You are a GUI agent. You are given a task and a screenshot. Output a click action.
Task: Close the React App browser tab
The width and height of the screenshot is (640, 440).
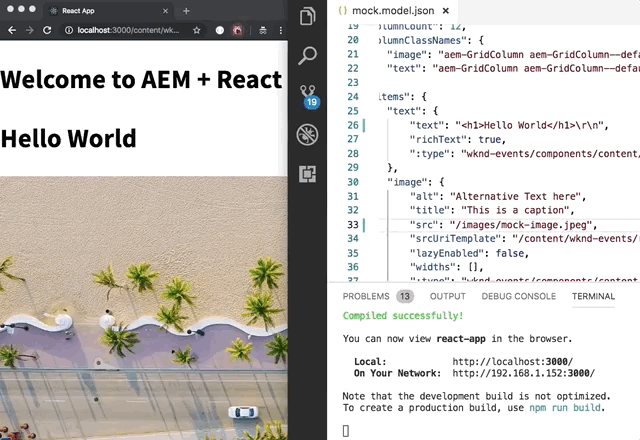coord(165,11)
